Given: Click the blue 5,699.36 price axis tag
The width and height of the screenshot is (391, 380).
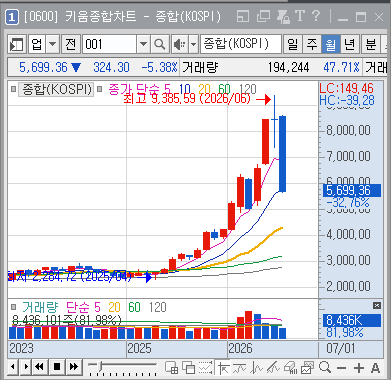Looking at the screenshot, I should [x=352, y=190].
